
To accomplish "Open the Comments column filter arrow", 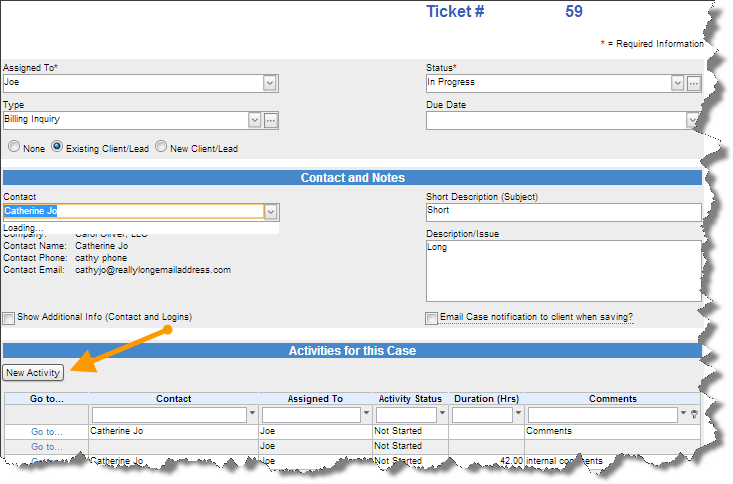I will tap(683, 414).
